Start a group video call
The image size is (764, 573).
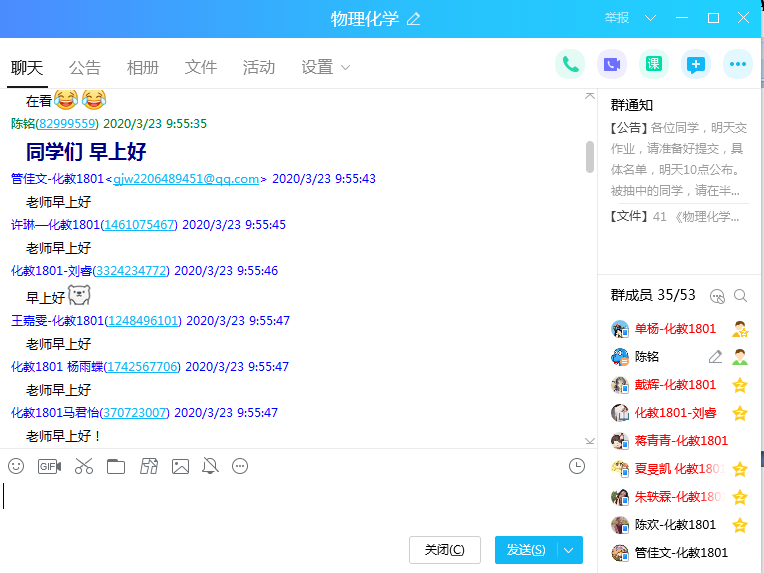pos(612,64)
